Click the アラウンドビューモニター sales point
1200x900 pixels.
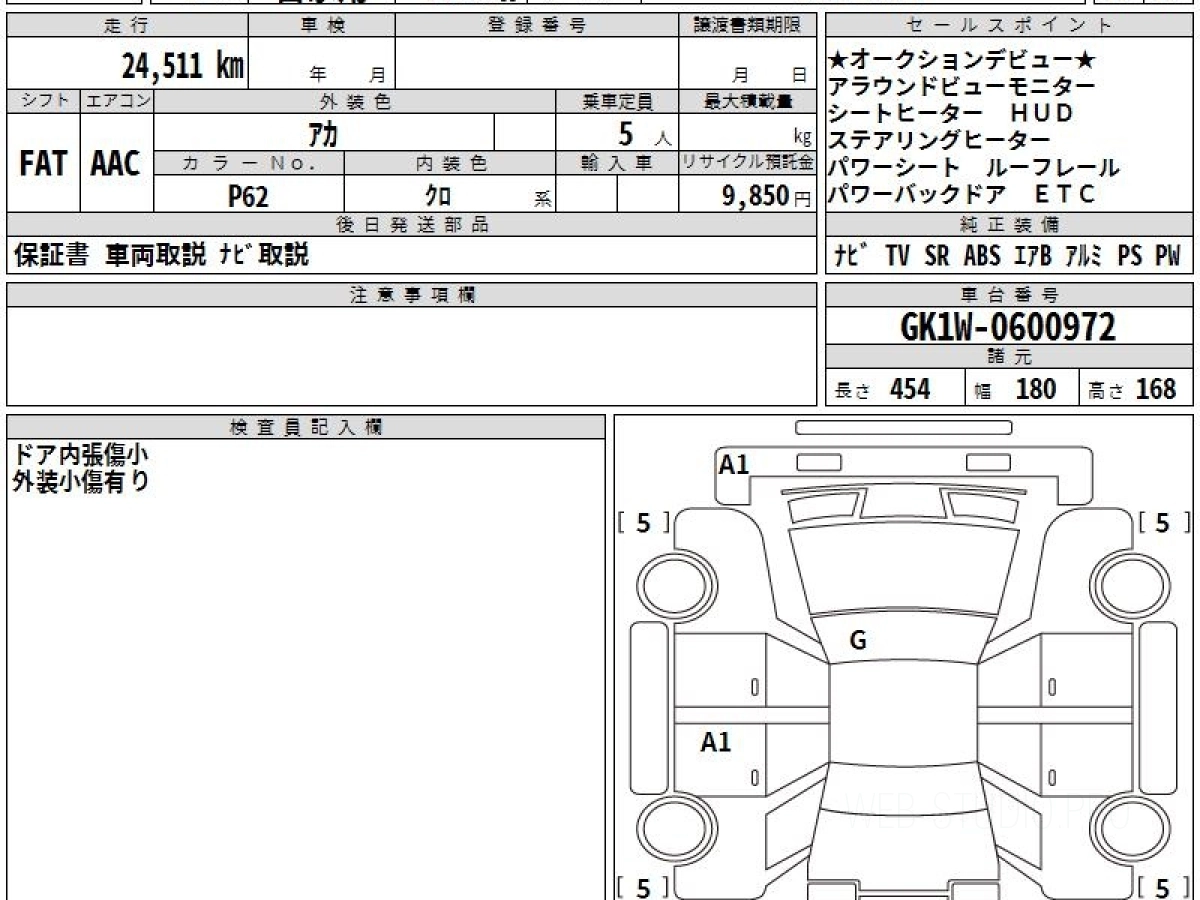tap(961, 87)
